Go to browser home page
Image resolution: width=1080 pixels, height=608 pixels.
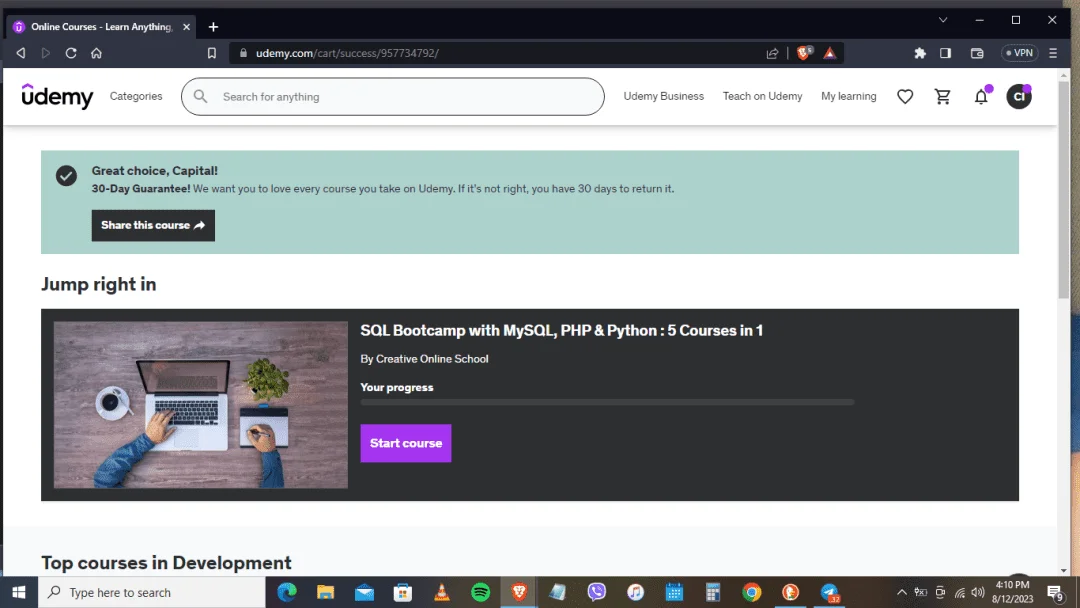click(96, 53)
